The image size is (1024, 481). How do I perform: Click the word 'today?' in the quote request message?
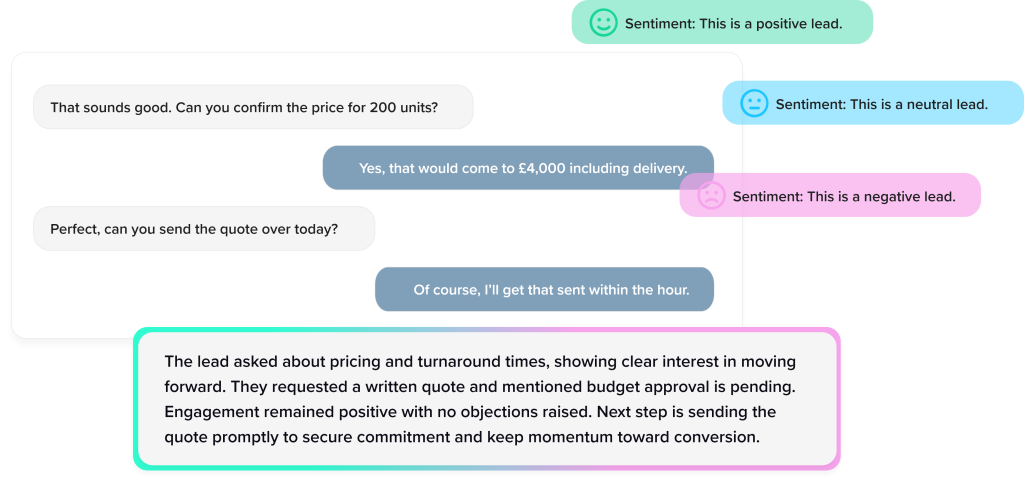coord(315,229)
